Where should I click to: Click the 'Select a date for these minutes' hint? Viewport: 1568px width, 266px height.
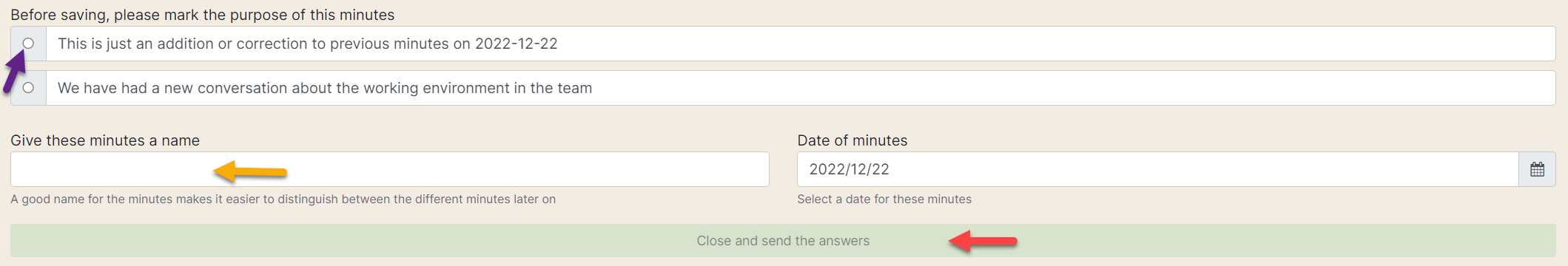point(884,199)
